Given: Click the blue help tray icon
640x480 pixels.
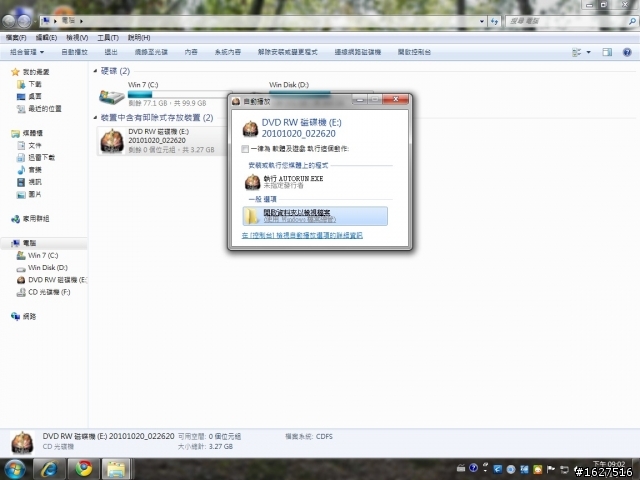Looking at the screenshot, I should [x=473, y=468].
